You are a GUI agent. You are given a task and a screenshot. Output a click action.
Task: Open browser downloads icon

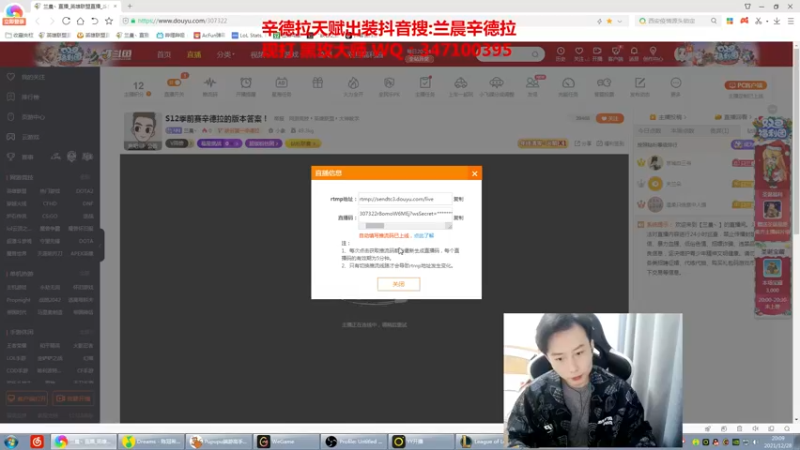pyautogui.click(x=777, y=21)
